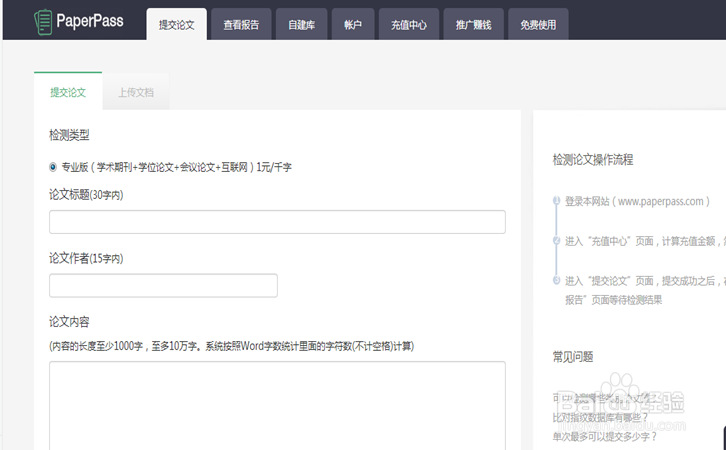The image size is (726, 450).
Task: Click the 检测论文操作流程 heading
Action: pos(593,160)
